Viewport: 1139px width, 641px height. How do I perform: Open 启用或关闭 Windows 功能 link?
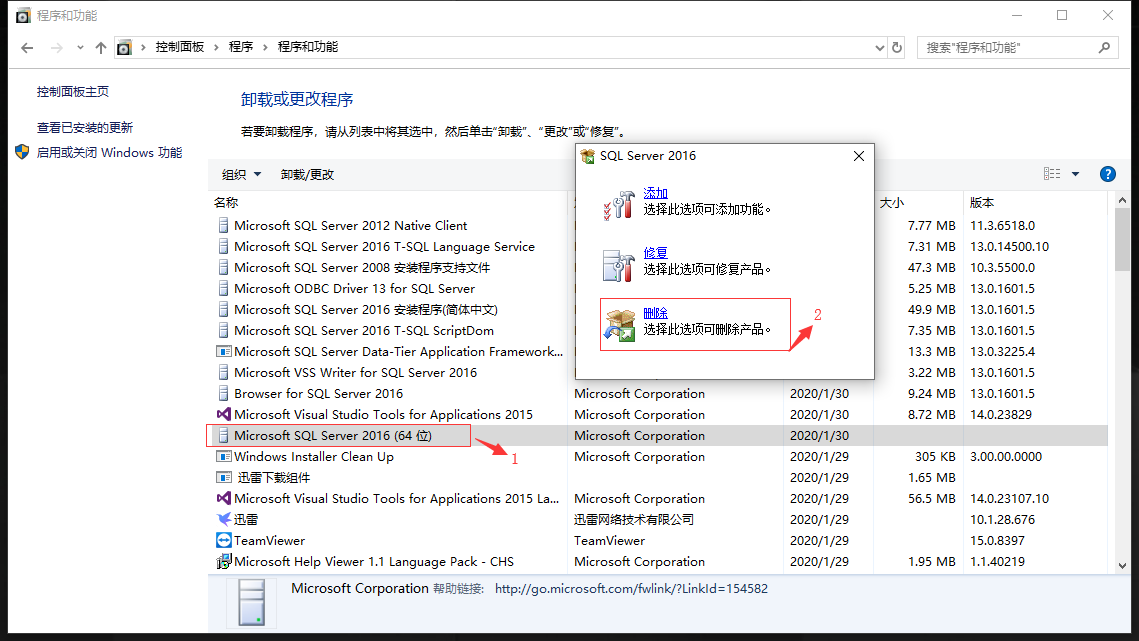coord(109,153)
